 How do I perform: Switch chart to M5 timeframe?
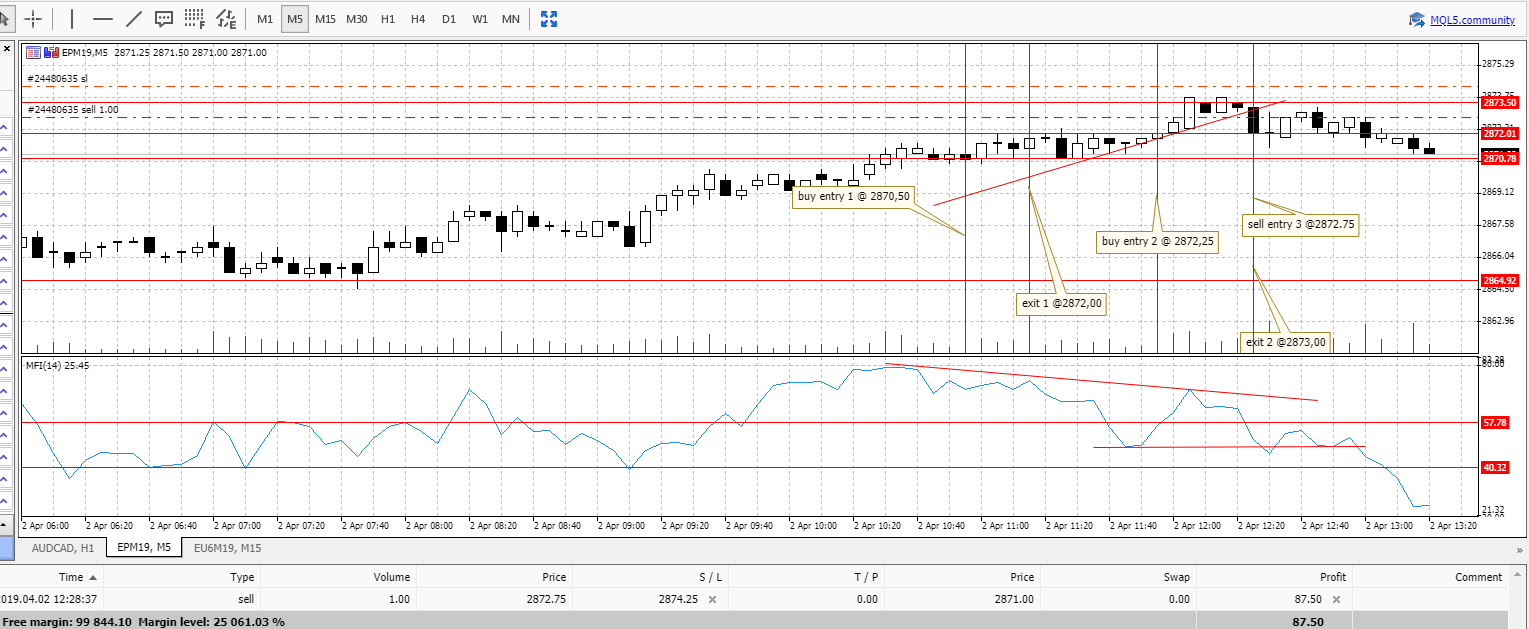pyautogui.click(x=295, y=19)
